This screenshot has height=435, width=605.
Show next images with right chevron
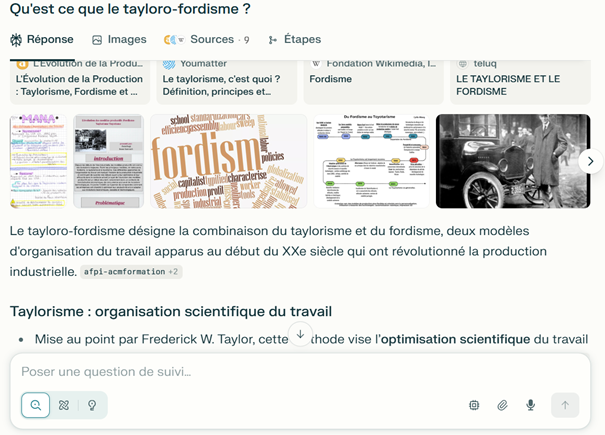tap(590, 161)
